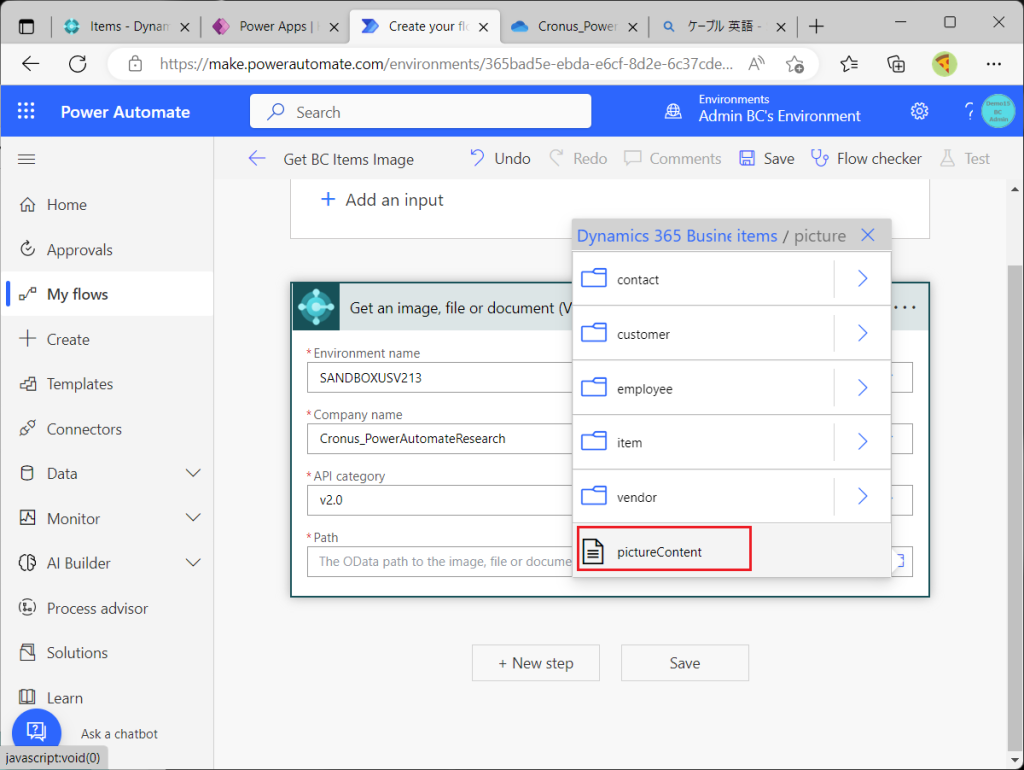Go back using the flow editor arrow

tap(257, 159)
